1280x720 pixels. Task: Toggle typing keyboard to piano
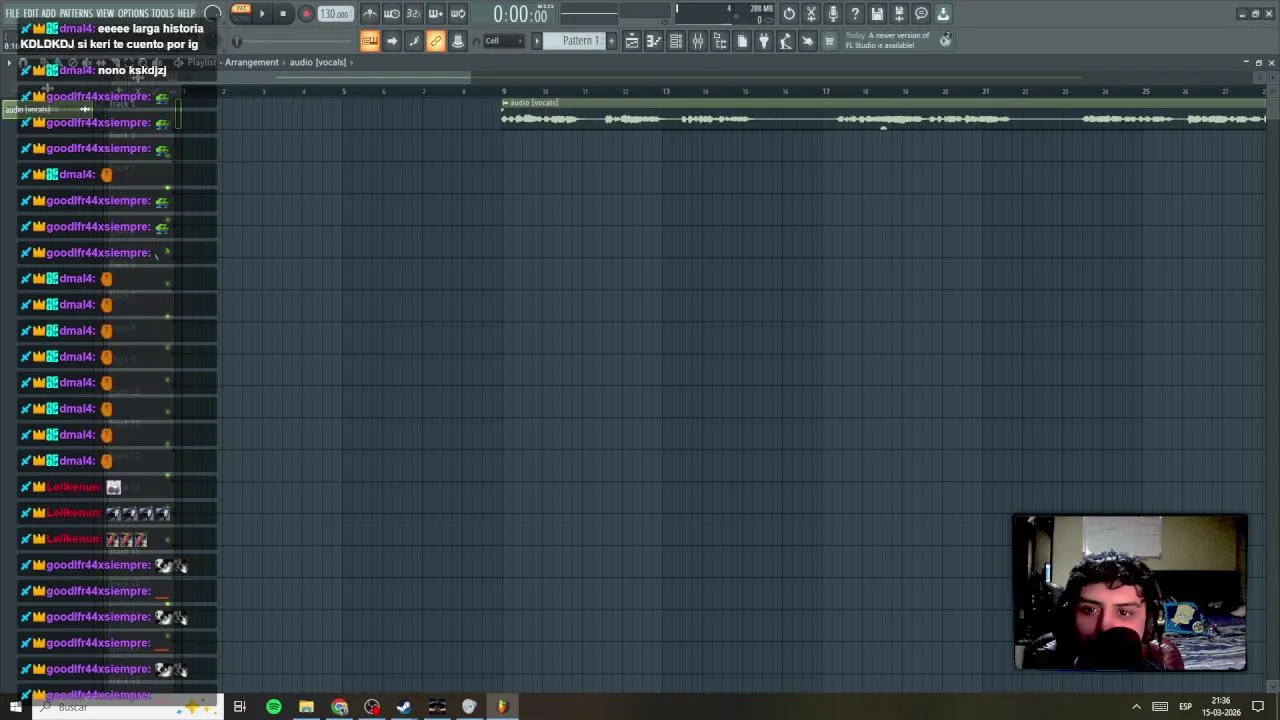click(x=370, y=41)
